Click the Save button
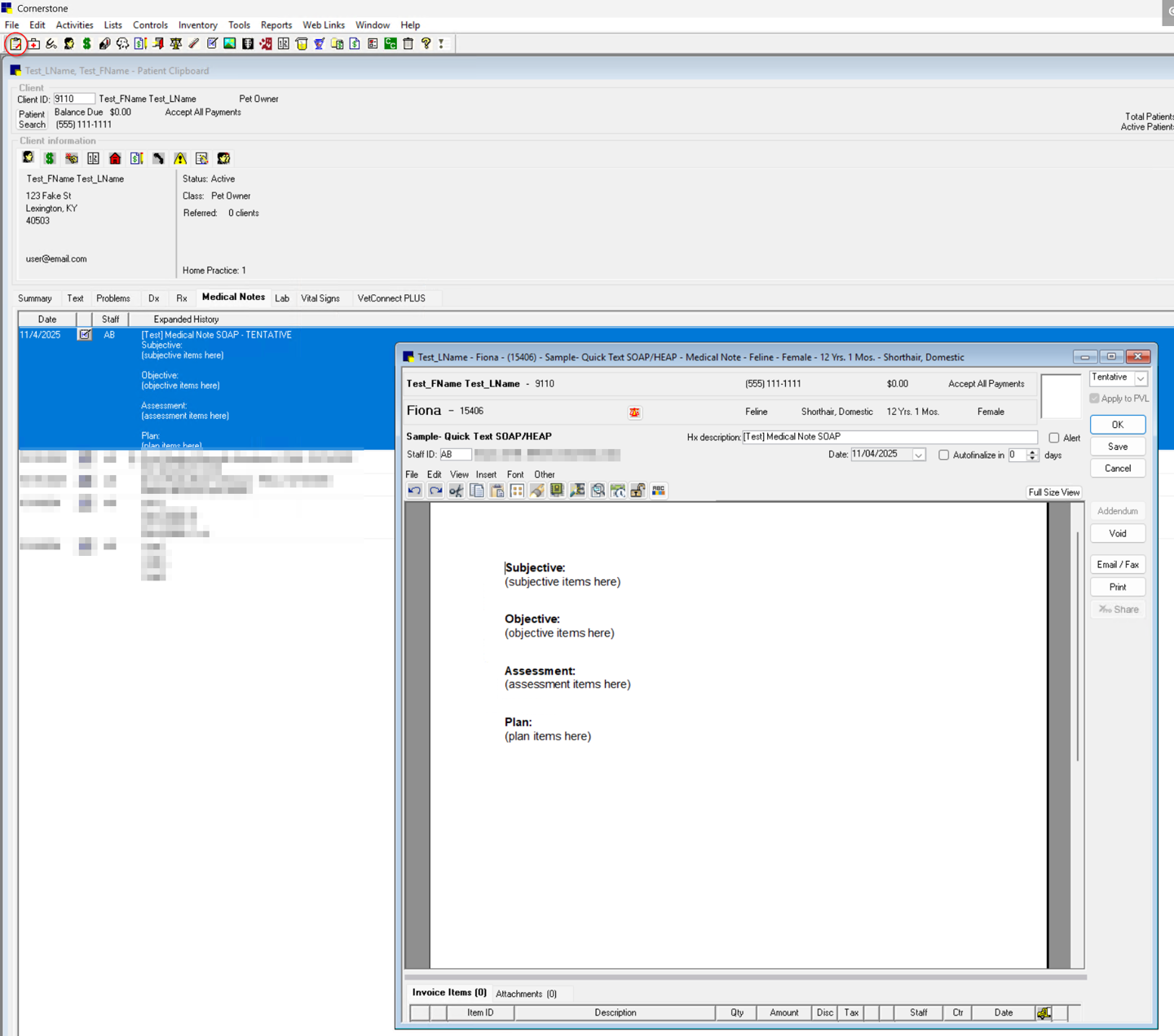Screen dimensions: 1174x1036 (x=1118, y=447)
